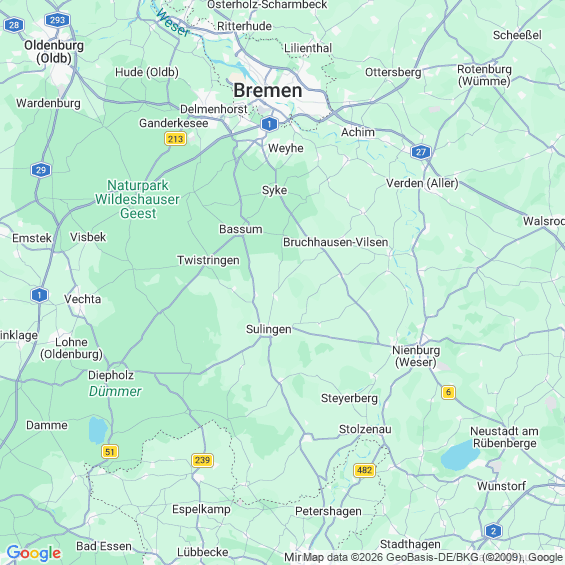Select the yellow 51 road marker
Viewport: 565px width, 565px height.
pyautogui.click(x=110, y=451)
